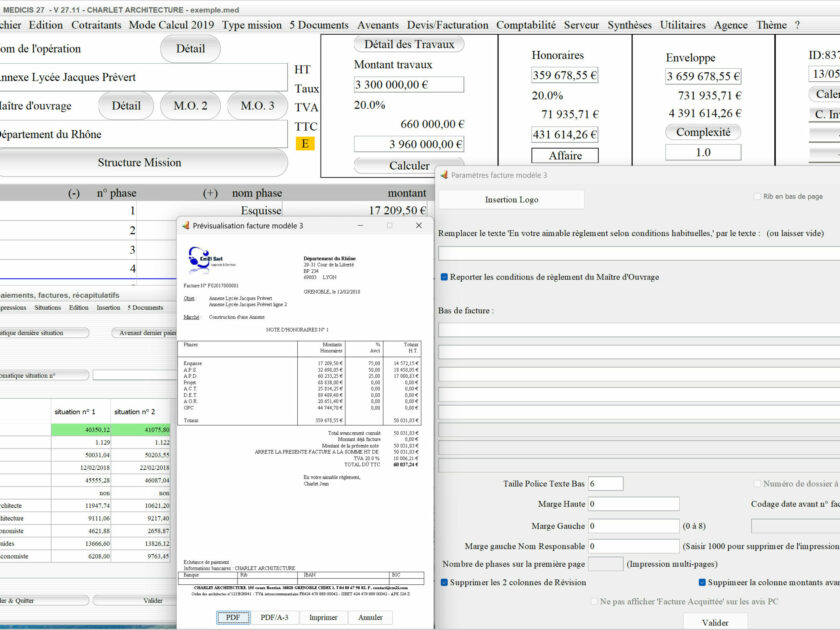Click PDF/A-3 button in preview
Image resolution: width=840 pixels, height=630 pixels.
[274, 618]
